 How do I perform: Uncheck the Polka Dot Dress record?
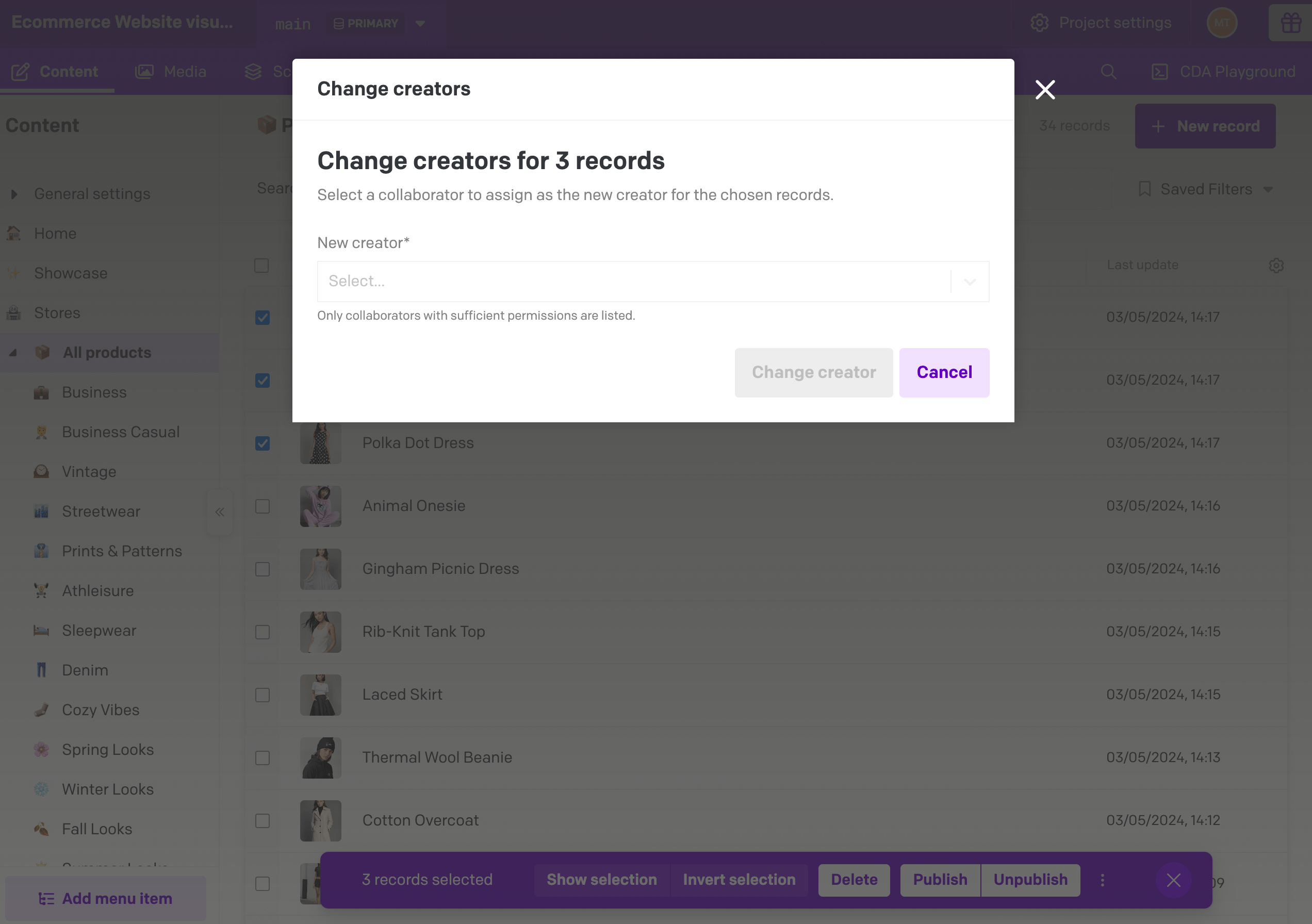tap(263, 443)
